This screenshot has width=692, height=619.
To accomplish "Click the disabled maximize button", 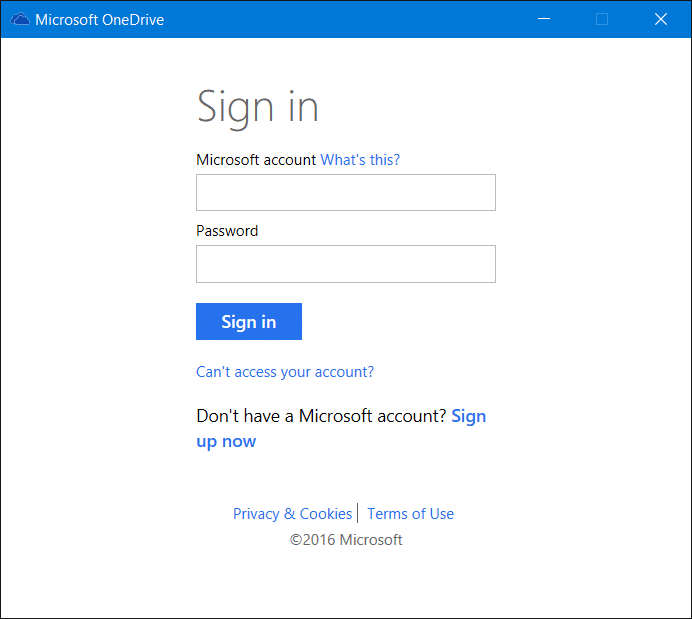I will click(602, 19).
